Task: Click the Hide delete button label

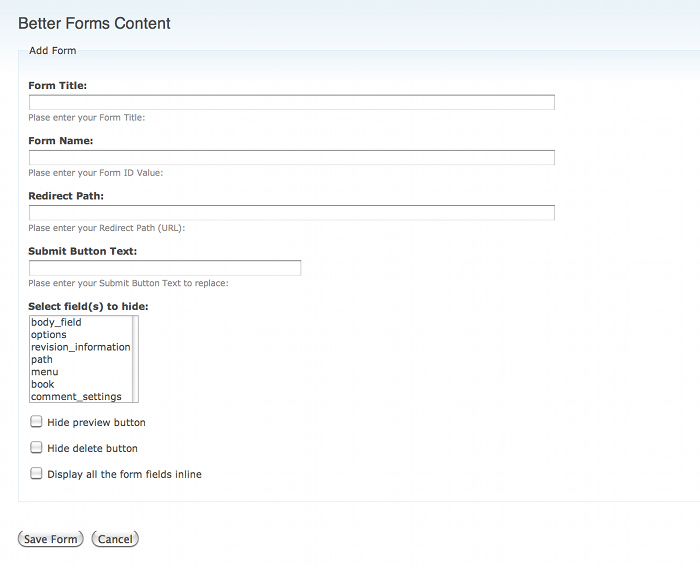Action: coord(92,449)
